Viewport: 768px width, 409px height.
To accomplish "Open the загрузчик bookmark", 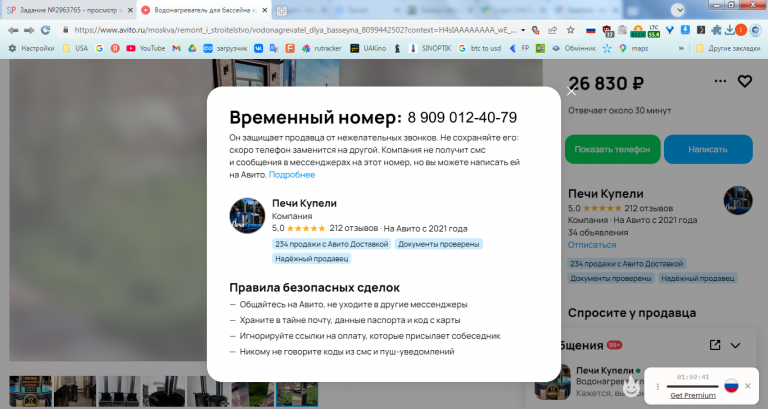I will 225,48.
